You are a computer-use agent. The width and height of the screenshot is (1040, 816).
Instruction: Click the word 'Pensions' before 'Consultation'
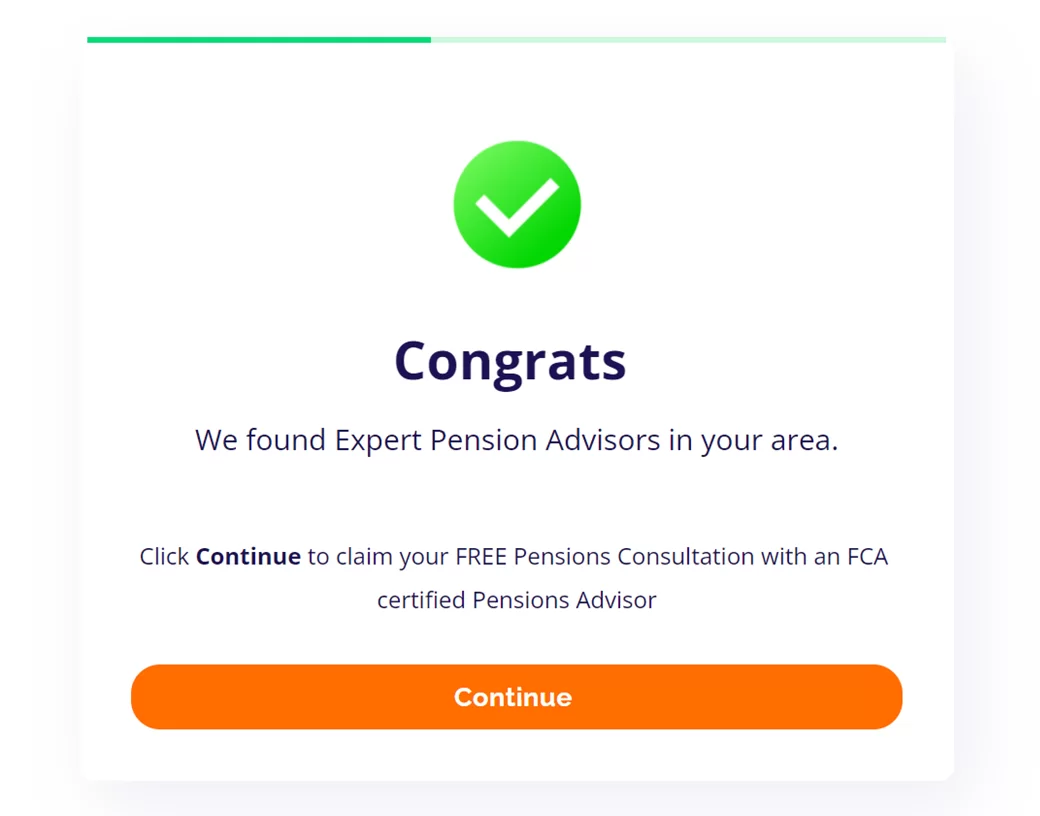tap(561, 556)
